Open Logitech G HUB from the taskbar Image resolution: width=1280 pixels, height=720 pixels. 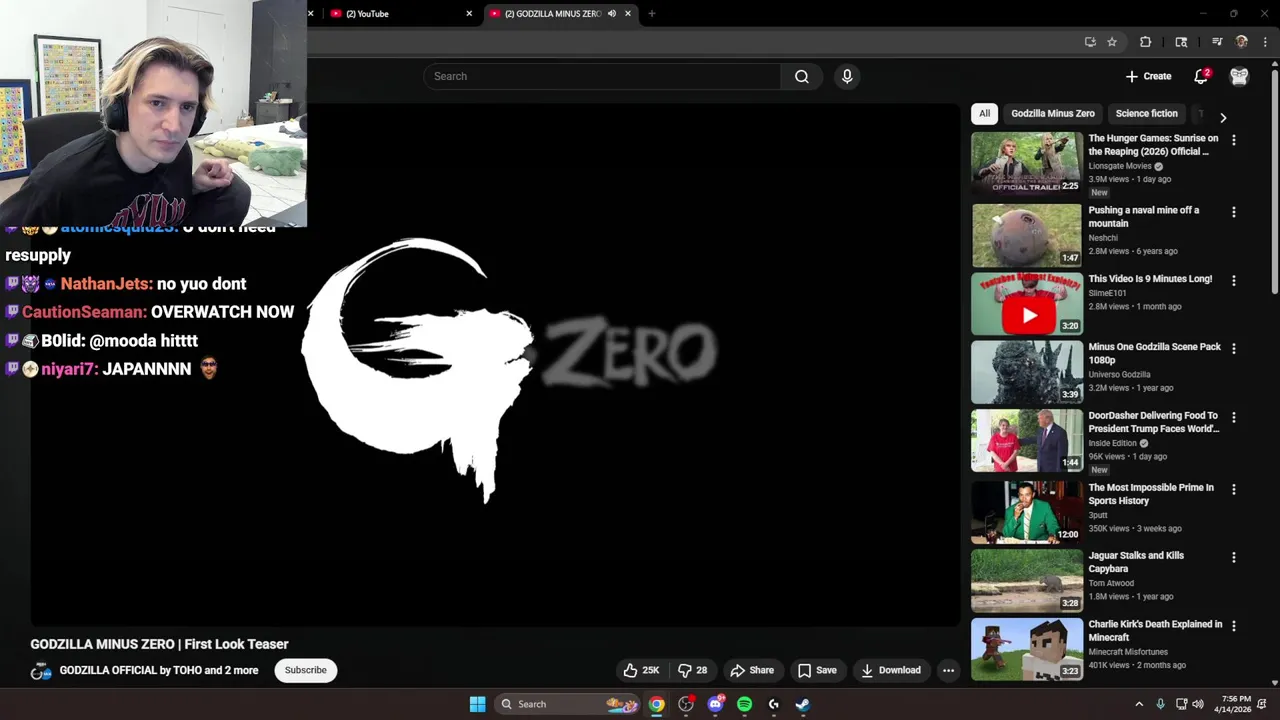[773, 704]
